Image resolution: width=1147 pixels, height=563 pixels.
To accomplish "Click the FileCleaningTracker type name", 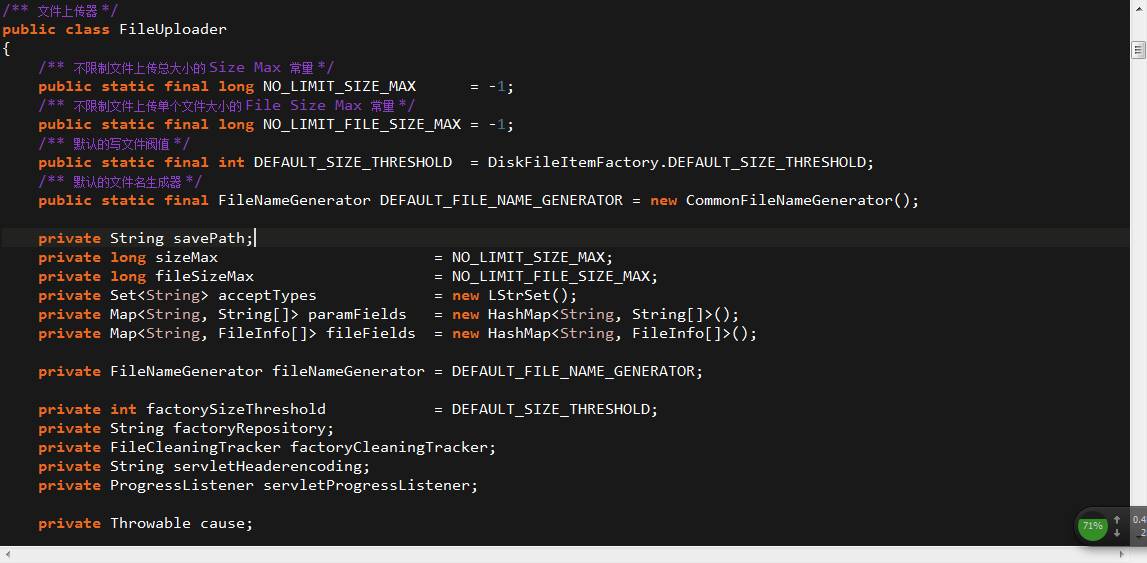I will [x=195, y=447].
